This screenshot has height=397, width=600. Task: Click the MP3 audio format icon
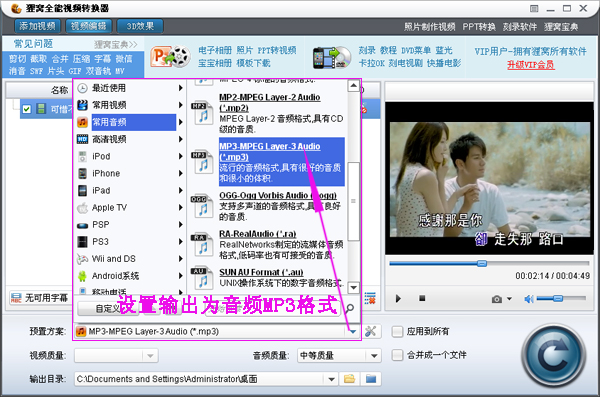[202, 162]
